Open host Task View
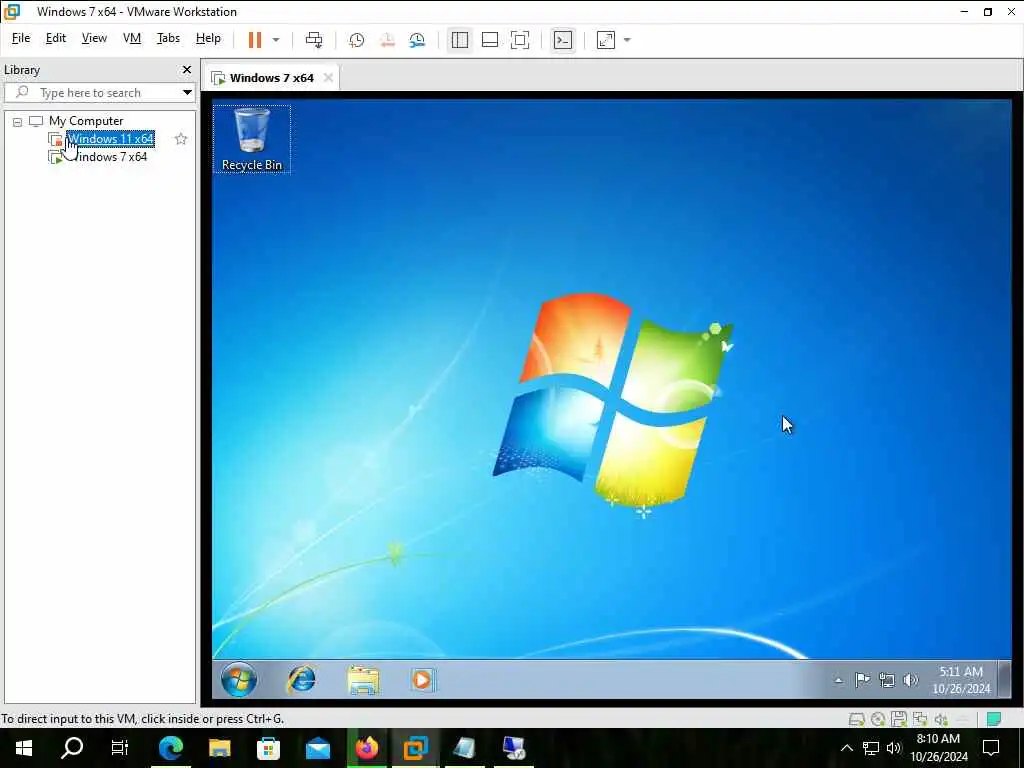 (x=120, y=748)
